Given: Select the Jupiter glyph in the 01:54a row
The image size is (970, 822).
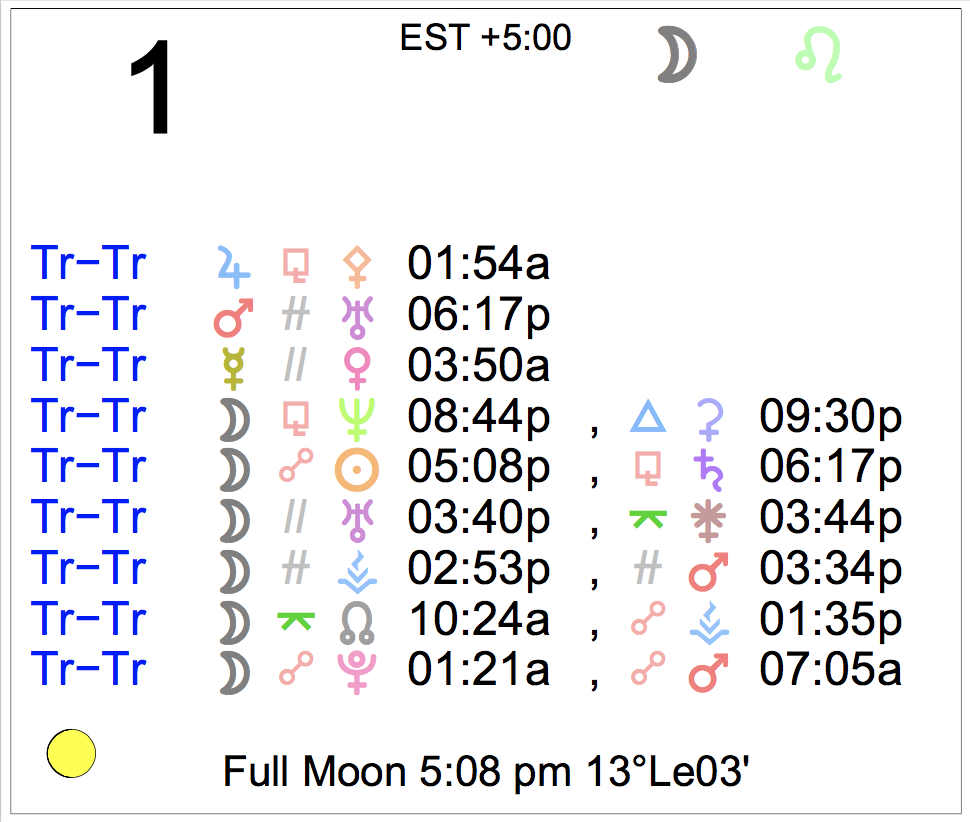Looking at the screenshot, I should click(233, 265).
